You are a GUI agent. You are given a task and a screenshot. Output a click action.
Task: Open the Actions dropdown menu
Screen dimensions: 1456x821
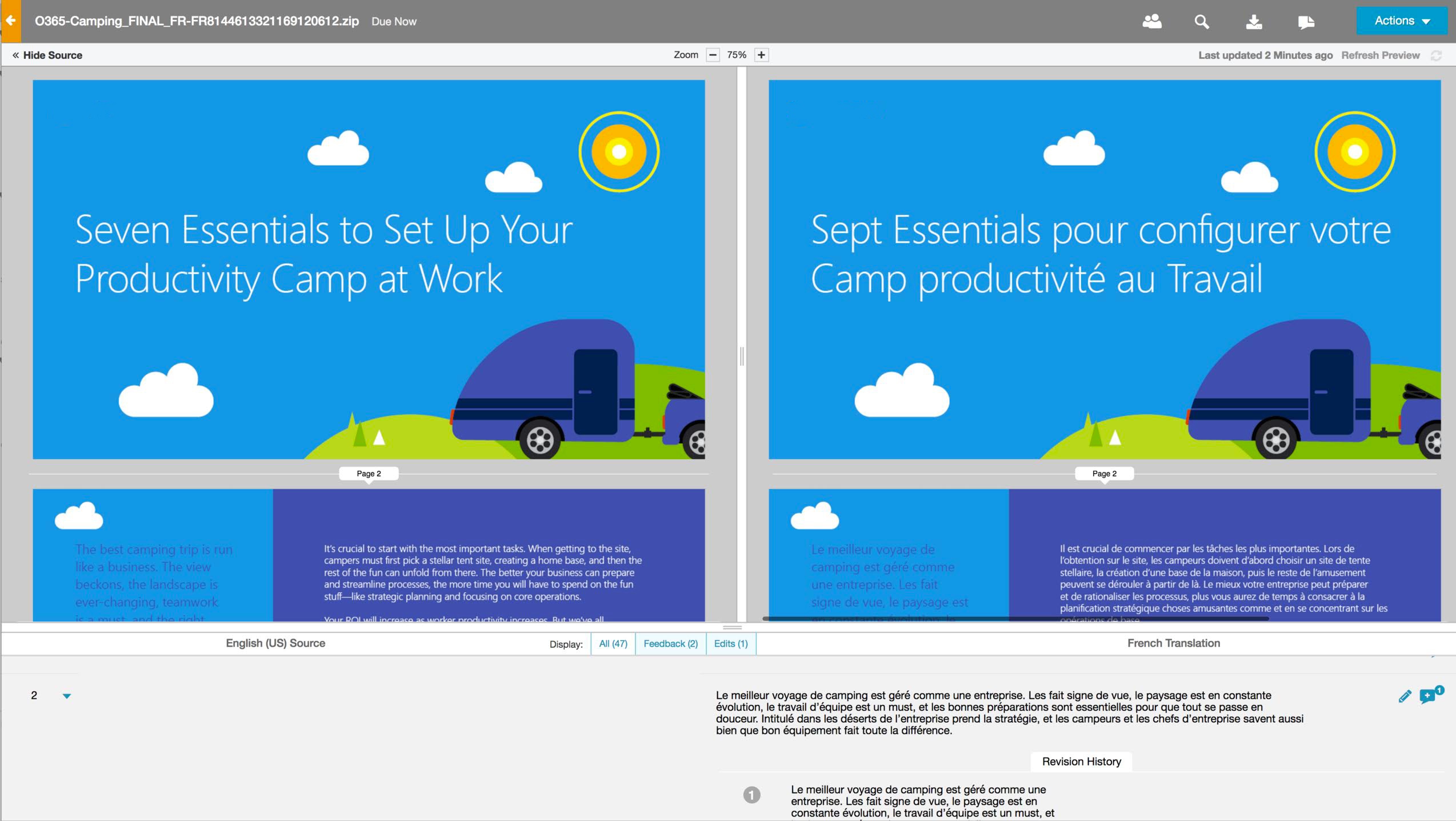(1402, 21)
